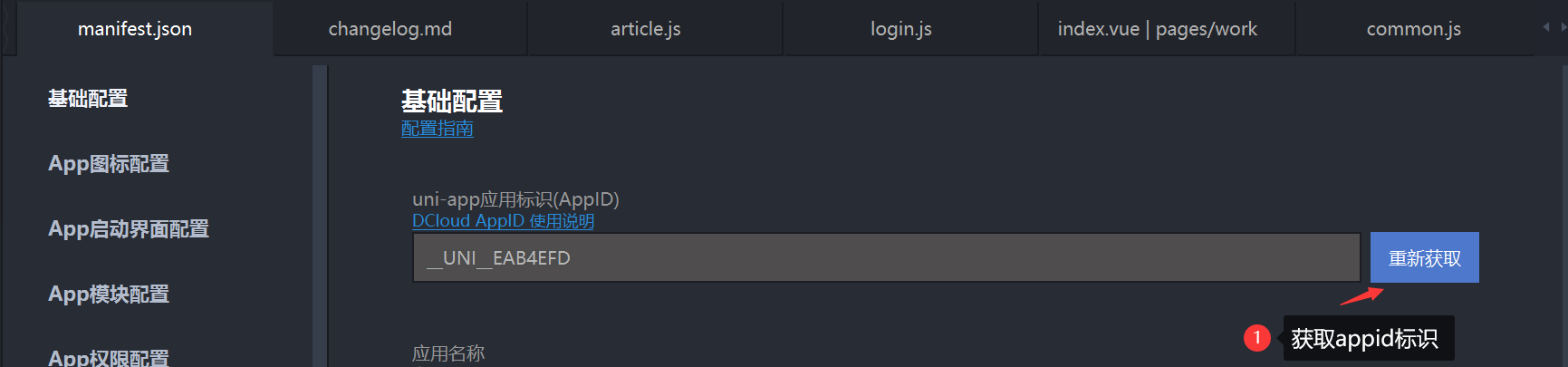
Task: Select App模块配置 in the sidebar
Action: tap(109, 295)
